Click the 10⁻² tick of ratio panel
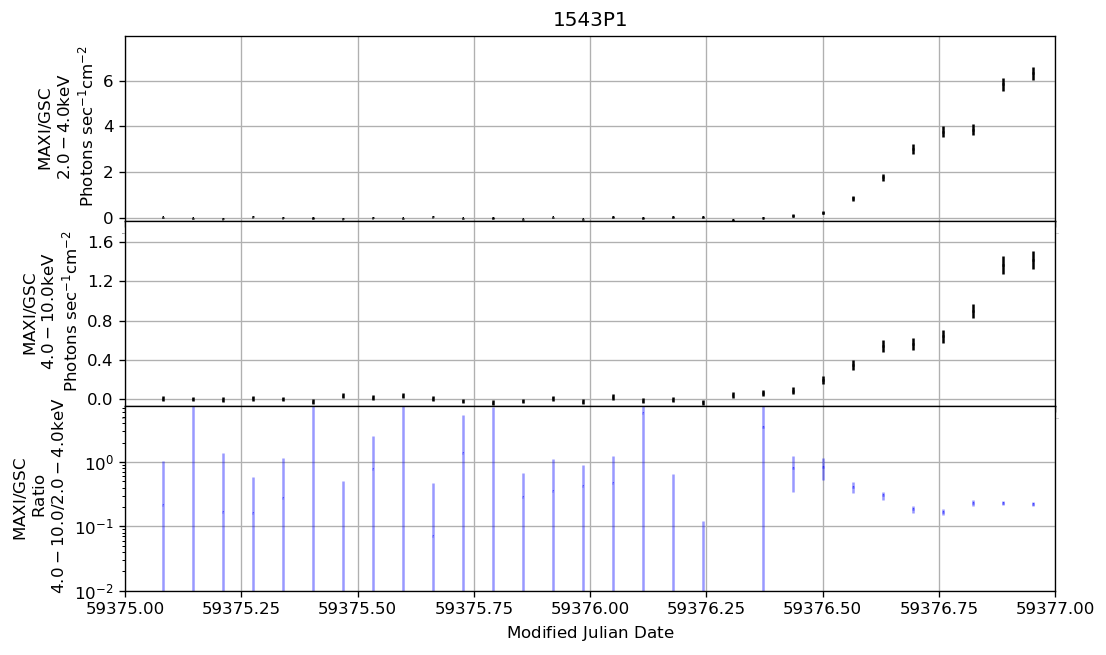Viewport: 1106px width, 655px height. 97,590
